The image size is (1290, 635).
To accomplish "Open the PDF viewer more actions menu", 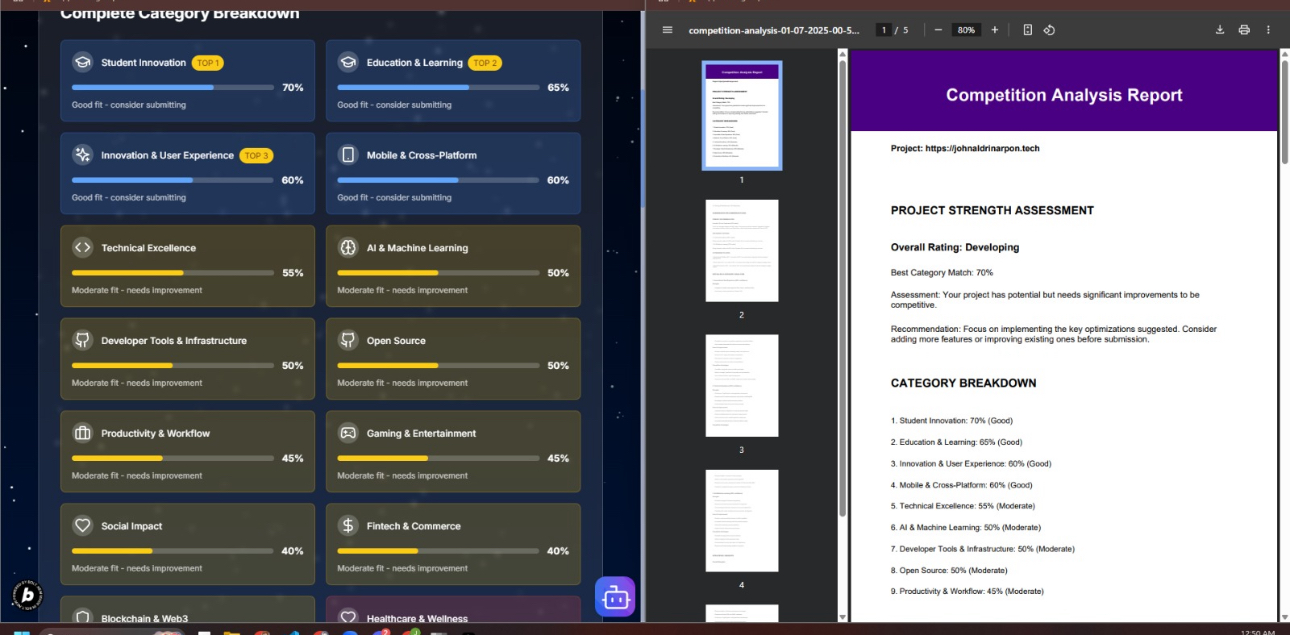I will click(1269, 30).
